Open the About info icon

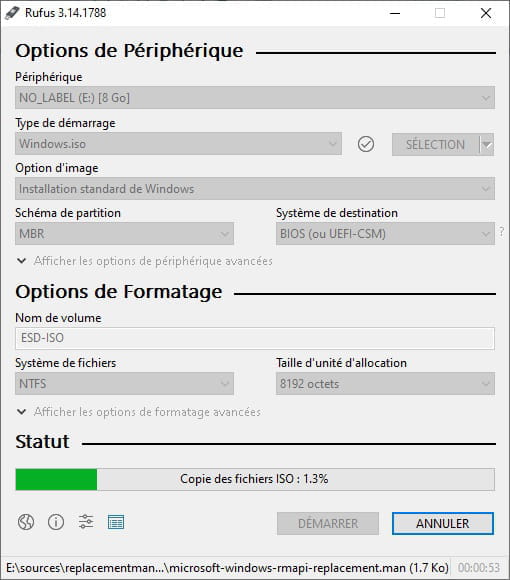pos(56,522)
